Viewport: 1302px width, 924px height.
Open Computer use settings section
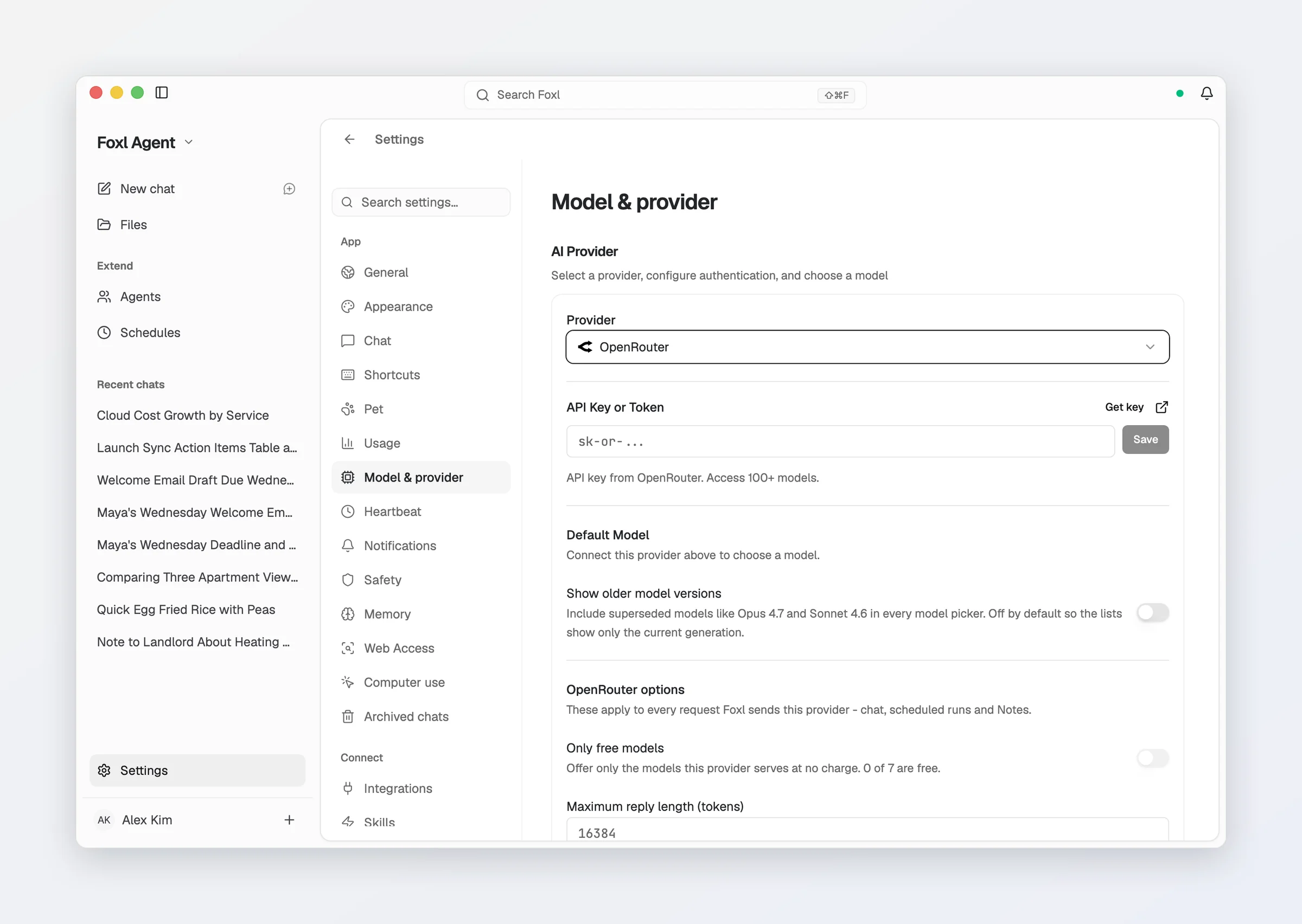421,682
